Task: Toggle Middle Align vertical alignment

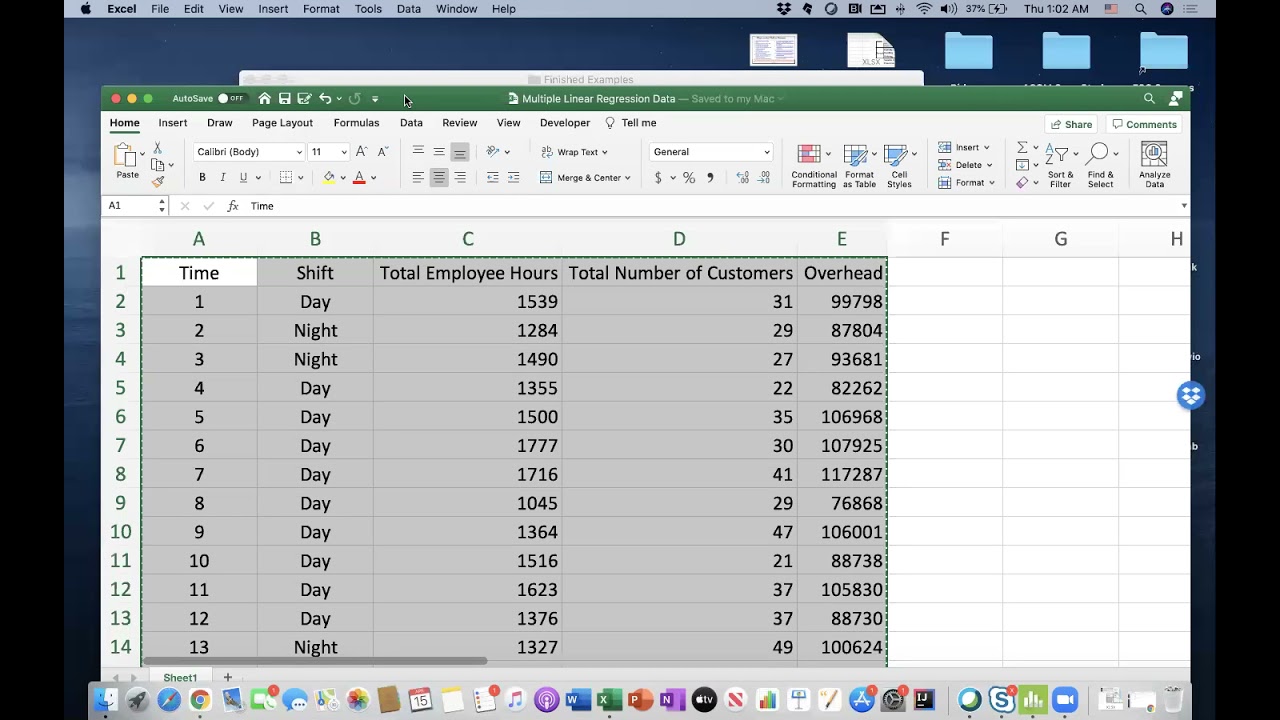Action: click(439, 152)
